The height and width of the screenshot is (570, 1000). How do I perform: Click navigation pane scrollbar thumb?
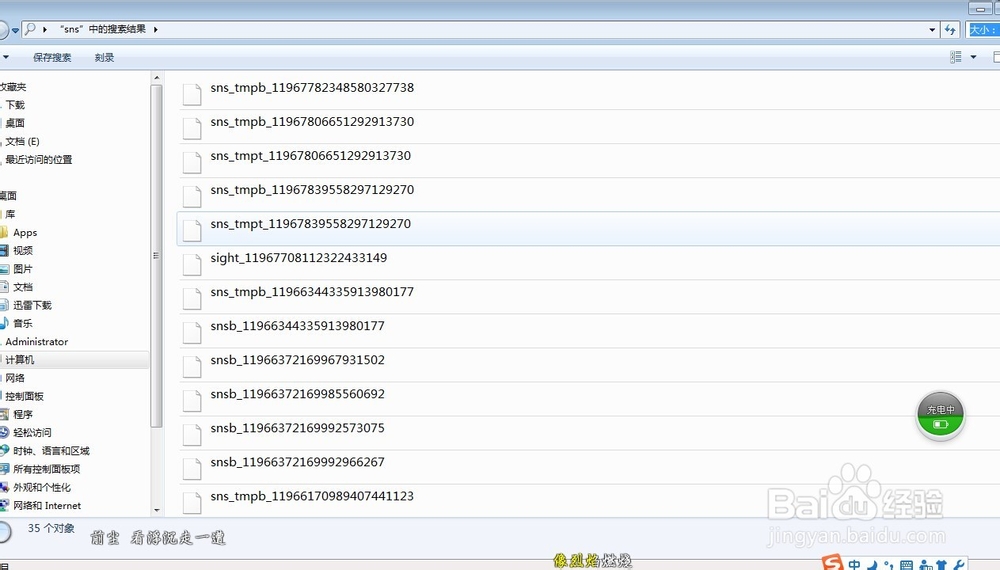coord(156,256)
